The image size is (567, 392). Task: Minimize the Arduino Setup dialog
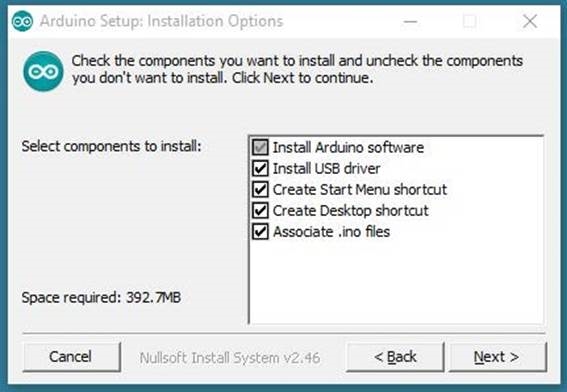[x=410, y=22]
